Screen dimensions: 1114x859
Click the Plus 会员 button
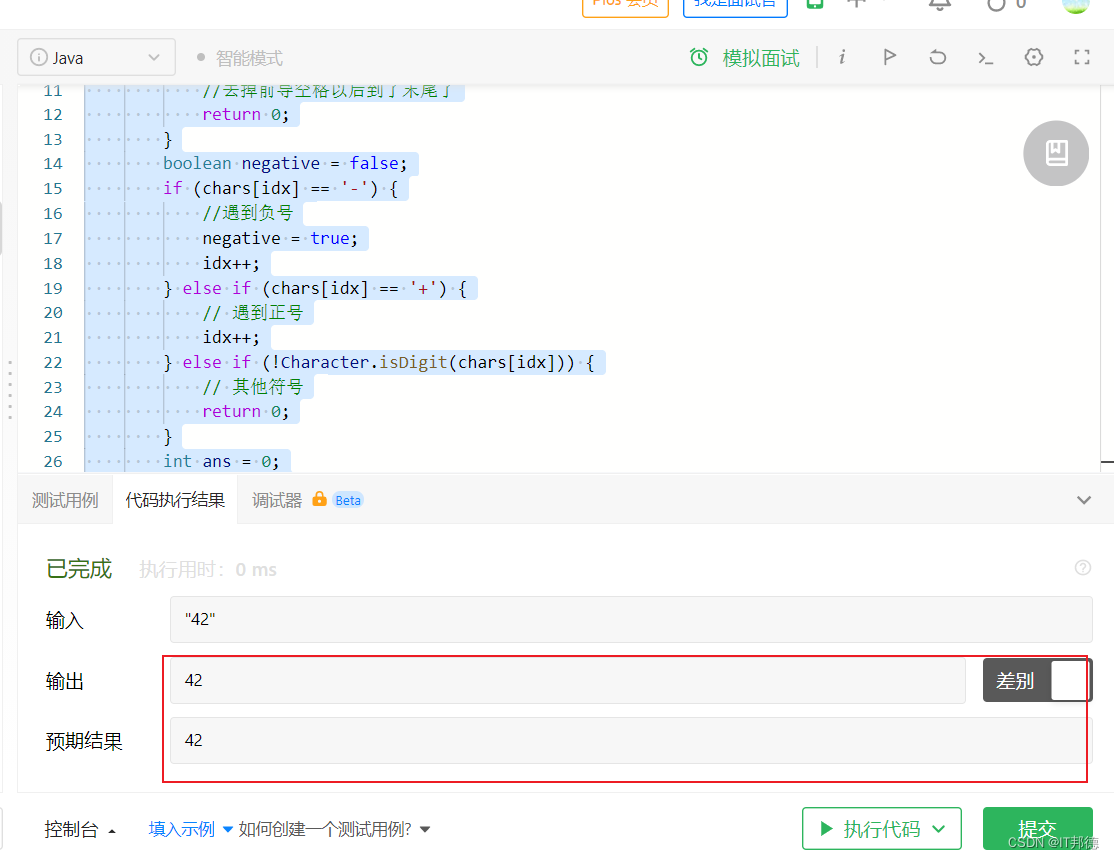625,7
